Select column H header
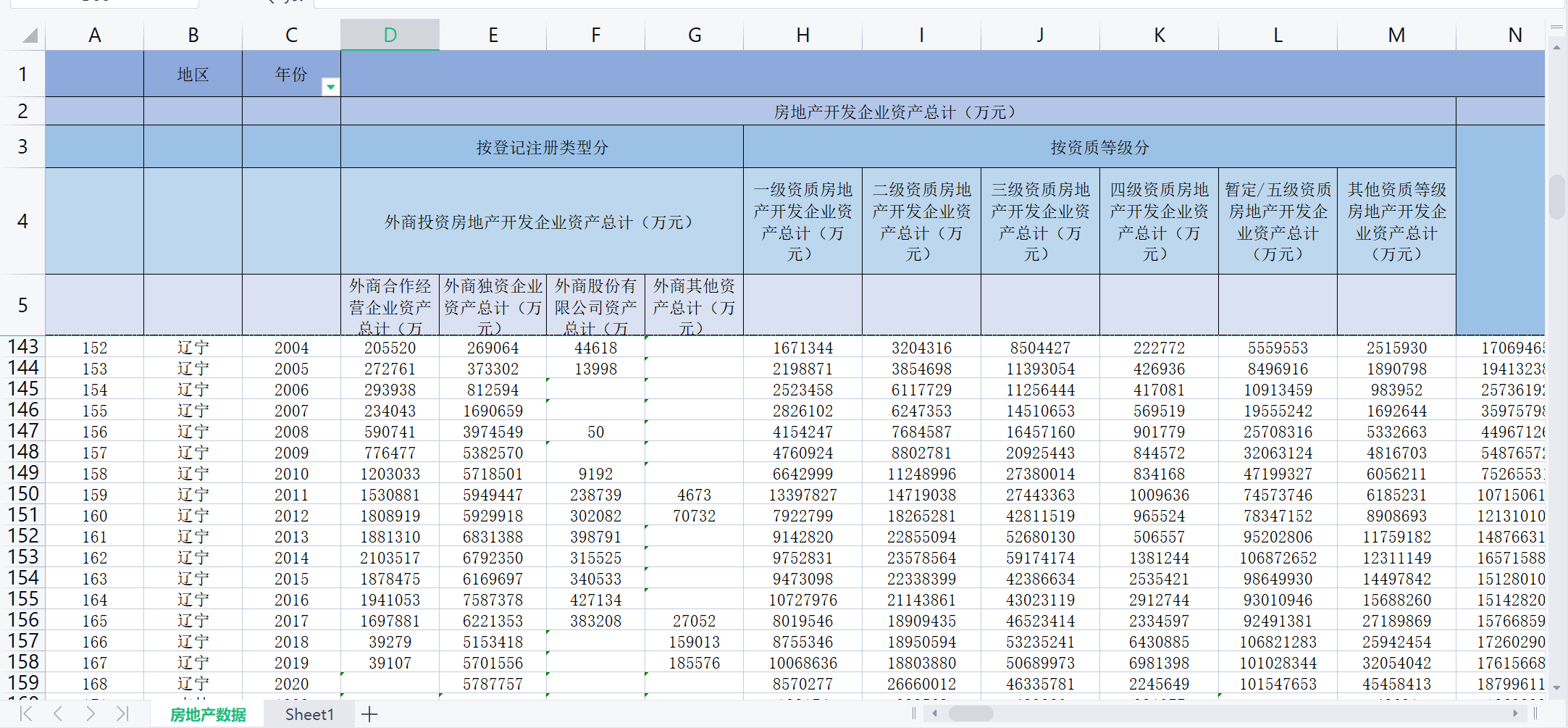1568x728 pixels. pos(802,35)
